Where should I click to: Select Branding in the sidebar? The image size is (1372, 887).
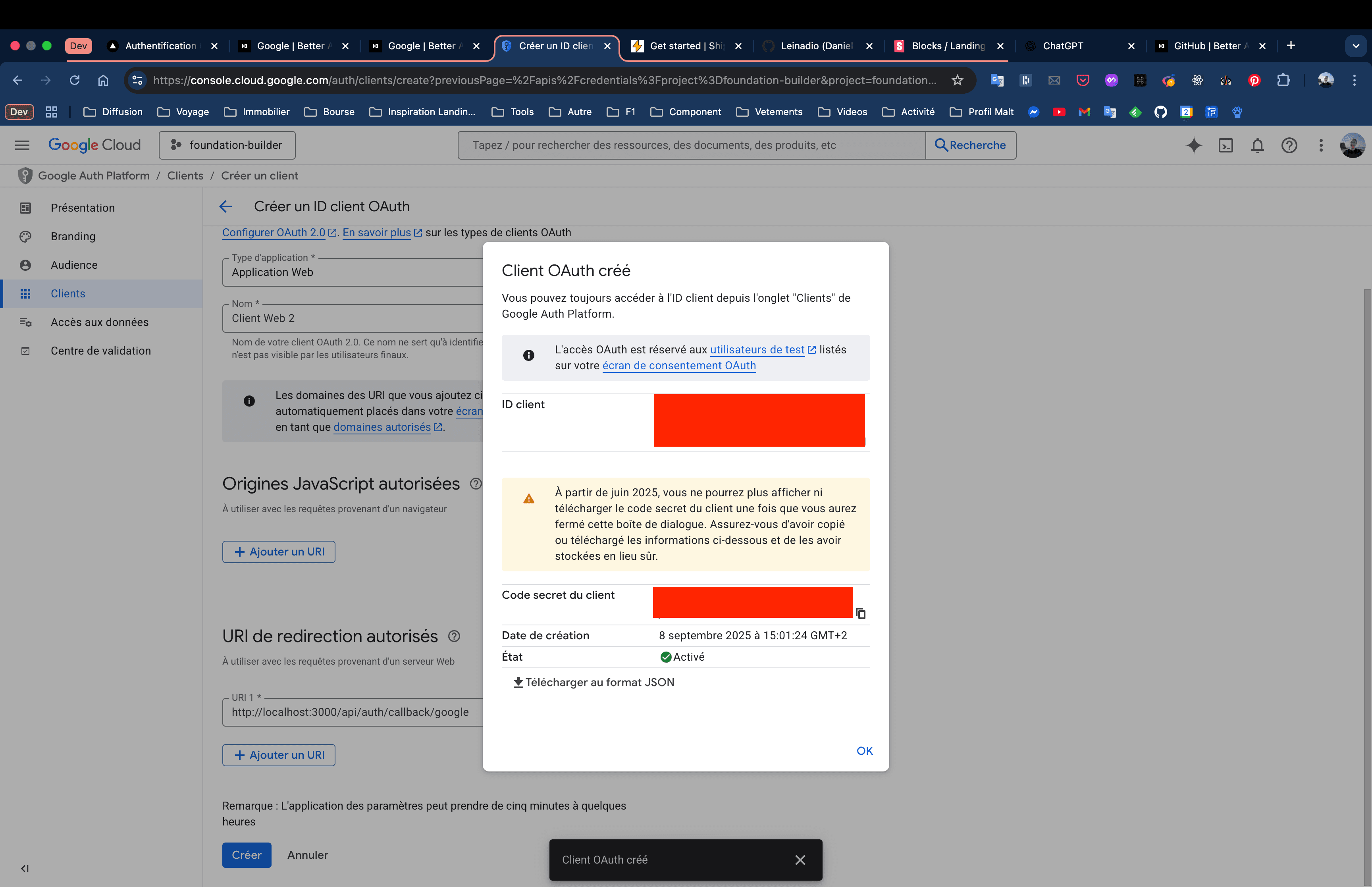(x=73, y=236)
